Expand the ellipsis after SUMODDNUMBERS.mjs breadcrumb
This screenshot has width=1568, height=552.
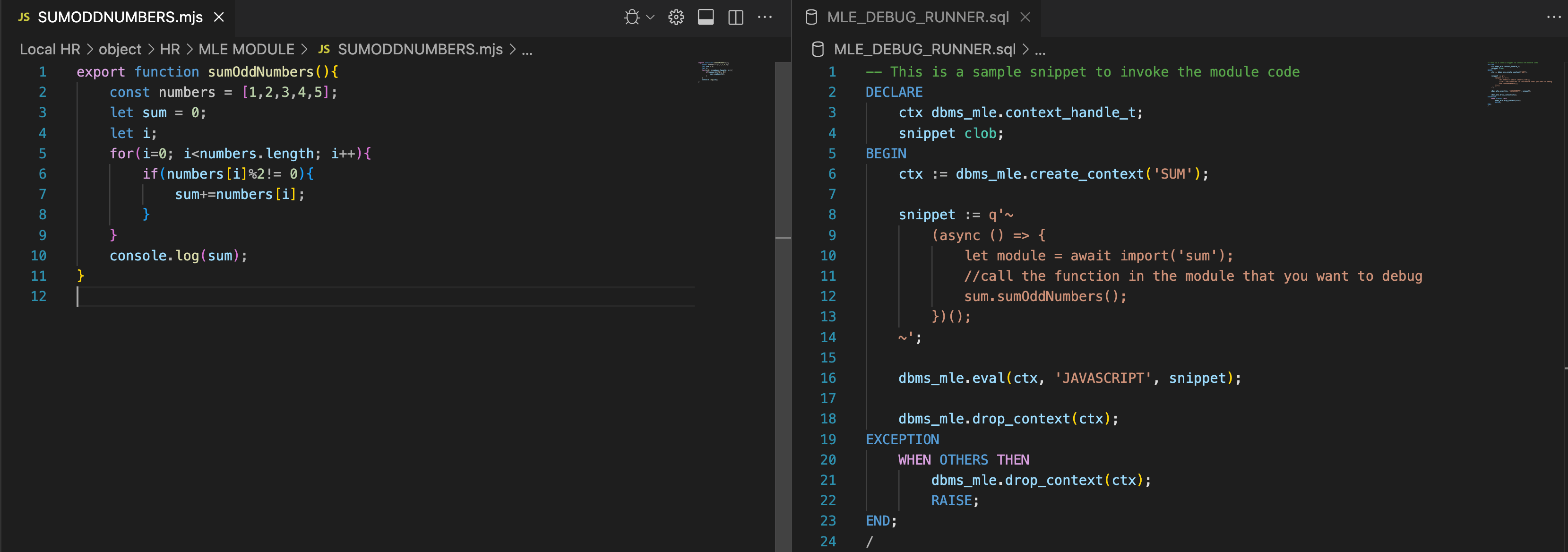pos(527,51)
